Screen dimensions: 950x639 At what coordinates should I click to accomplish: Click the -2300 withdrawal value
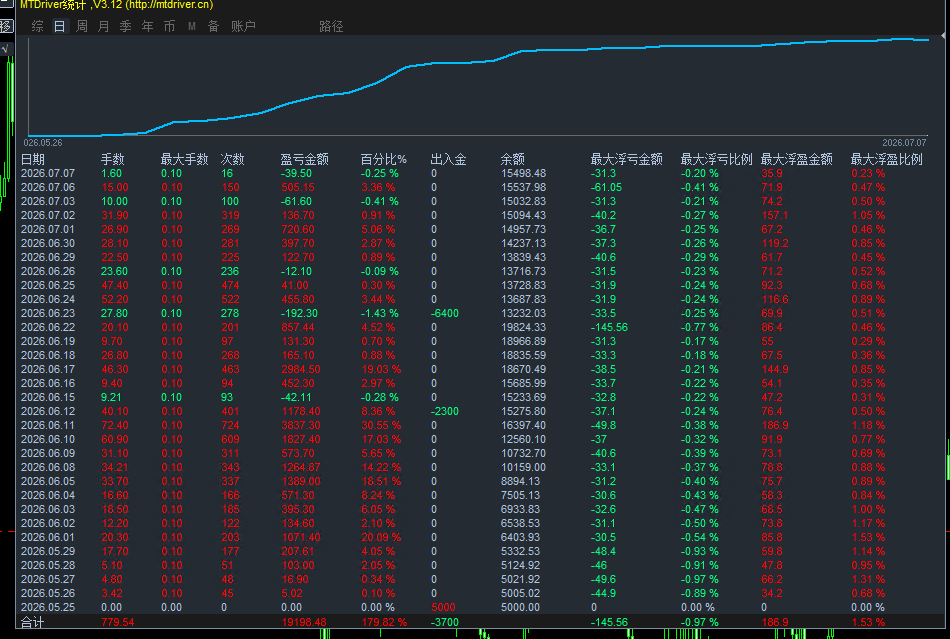445,411
